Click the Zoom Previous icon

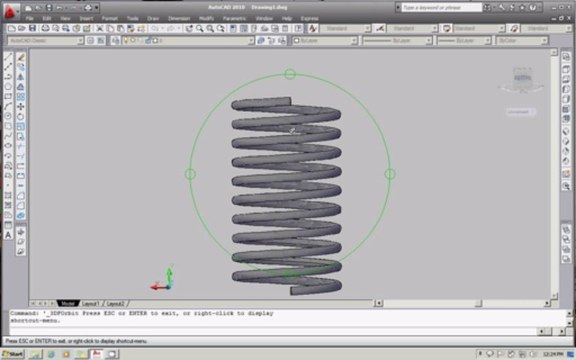(x=221, y=28)
